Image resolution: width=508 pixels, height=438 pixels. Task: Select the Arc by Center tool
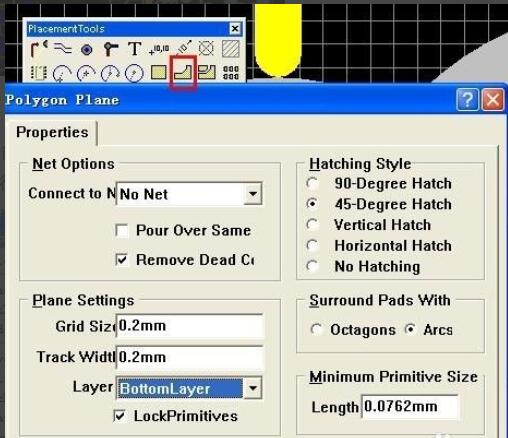coord(86,73)
